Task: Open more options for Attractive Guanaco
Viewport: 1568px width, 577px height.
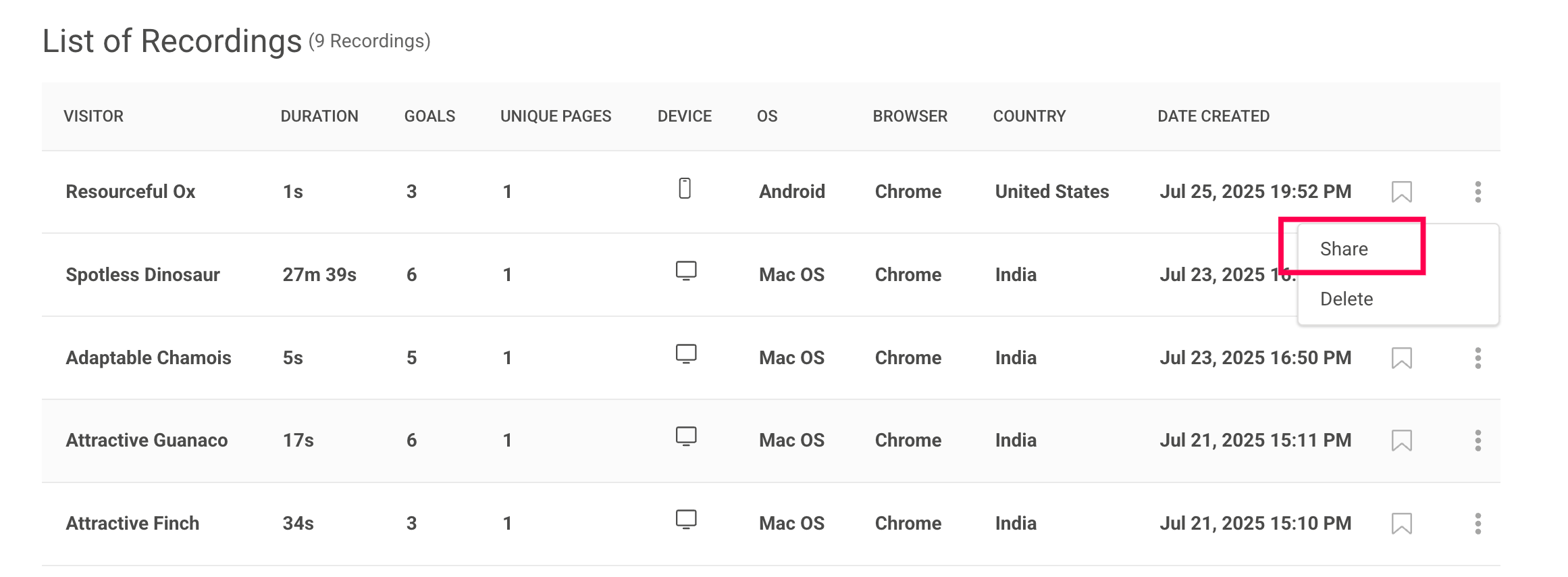Action: [x=1478, y=441]
